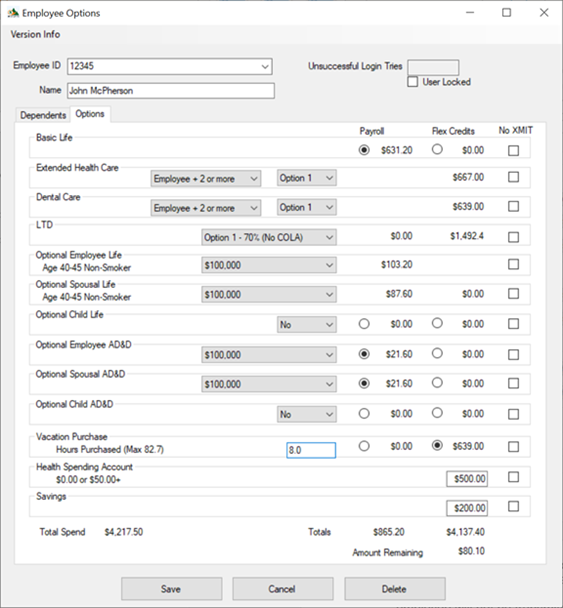
Task: Open Optional Employee AD&D amount dropdown
Action: 269,355
